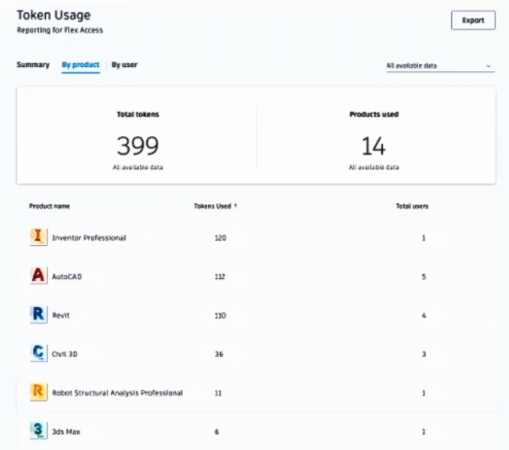
Task: Open the All available data dropdown
Action: [x=440, y=66]
